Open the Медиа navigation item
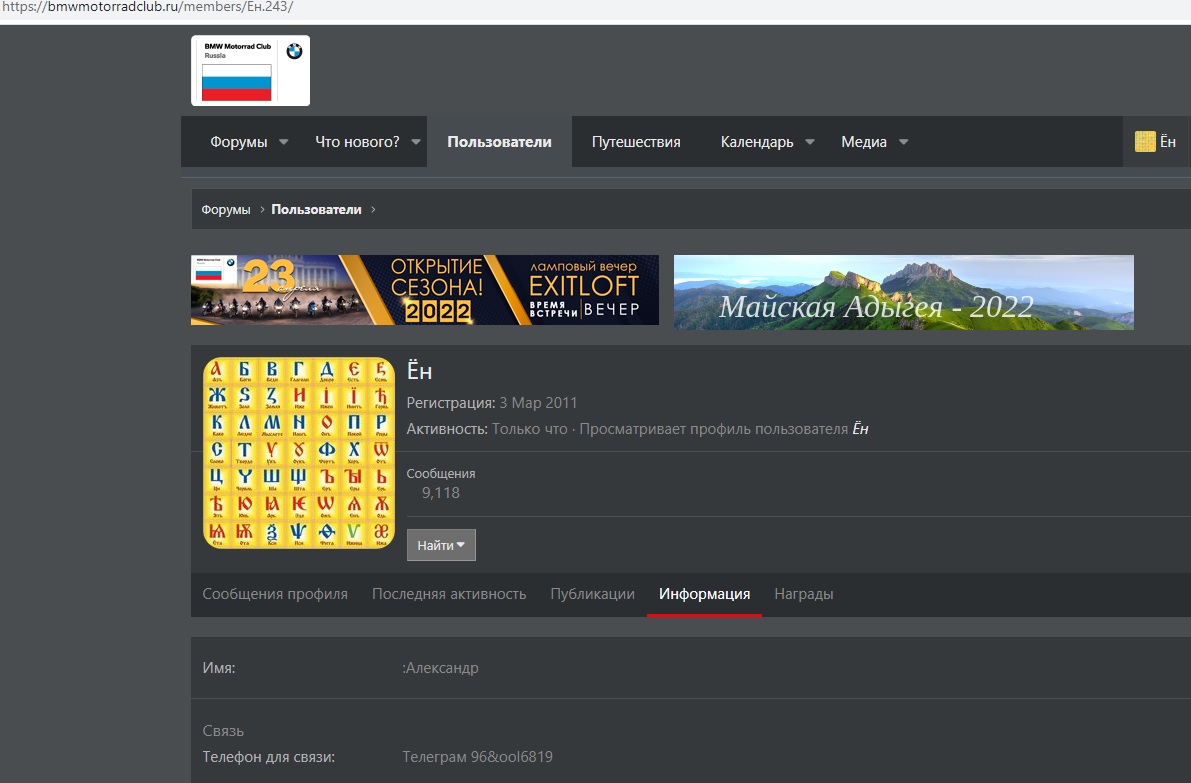The height and width of the screenshot is (783, 1191). point(863,142)
